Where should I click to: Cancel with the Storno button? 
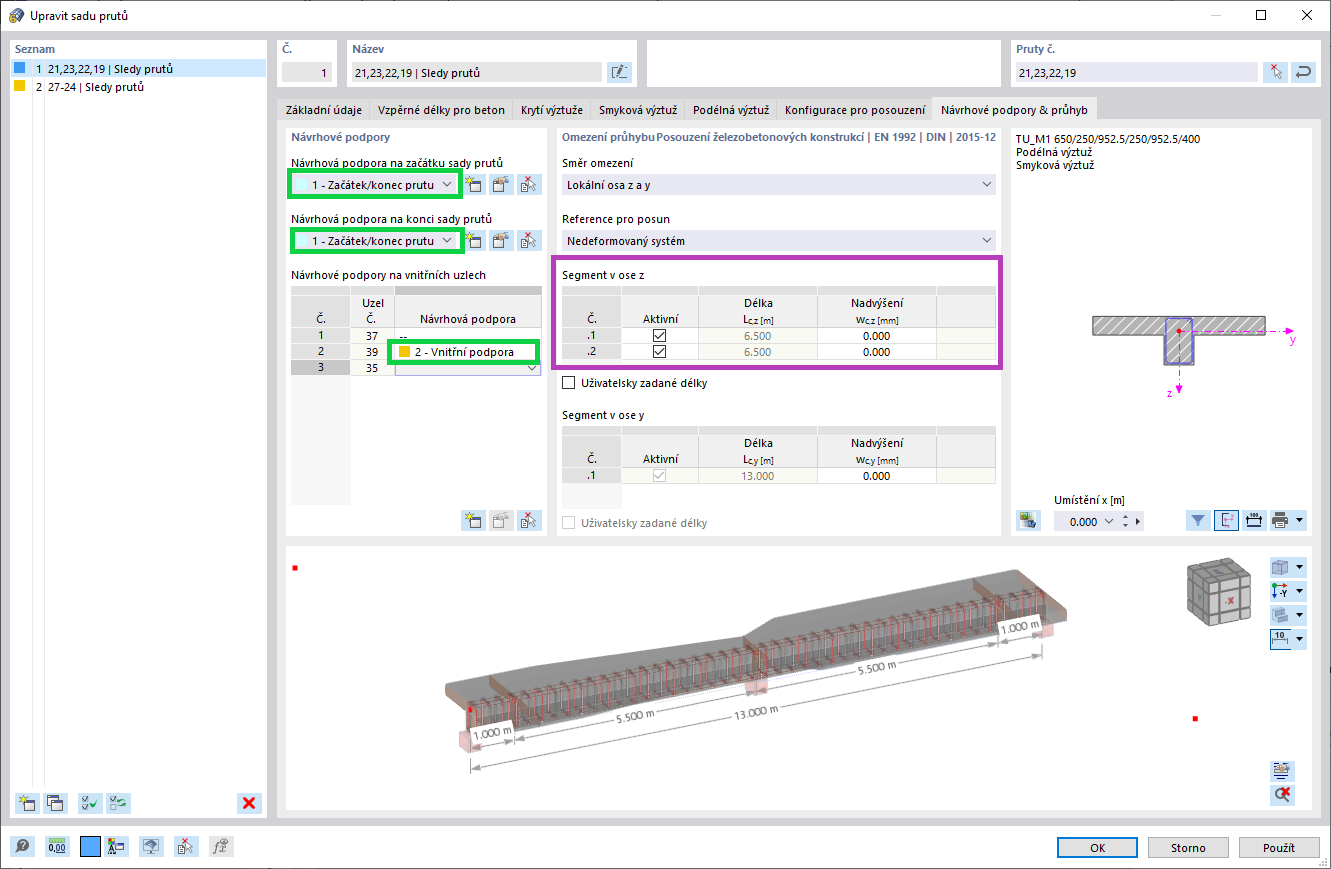tap(1188, 847)
